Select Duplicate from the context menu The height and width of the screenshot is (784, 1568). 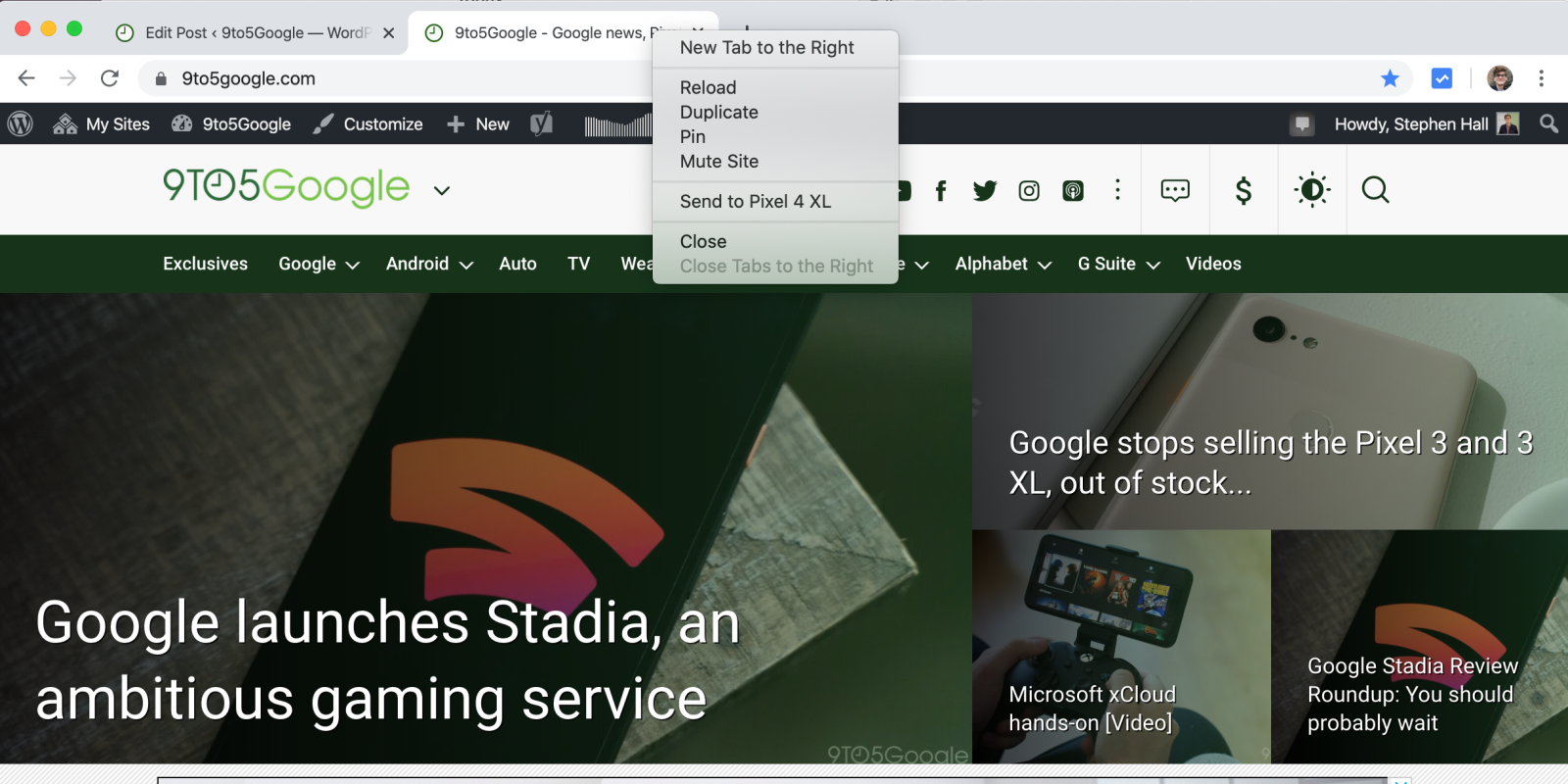click(x=718, y=113)
